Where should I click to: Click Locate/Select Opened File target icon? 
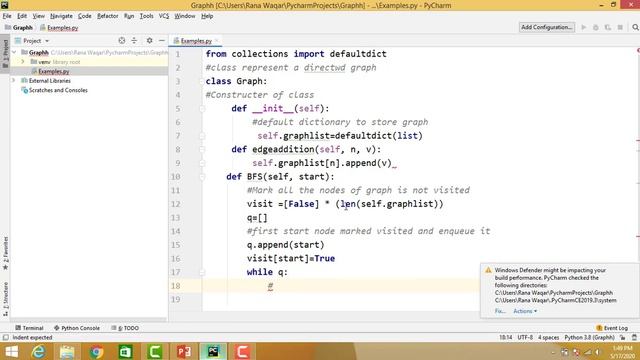point(122,40)
